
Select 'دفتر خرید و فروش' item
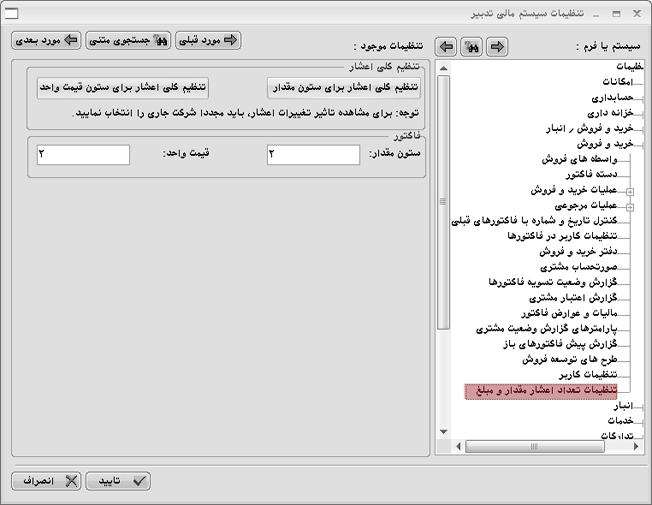(x=575, y=251)
